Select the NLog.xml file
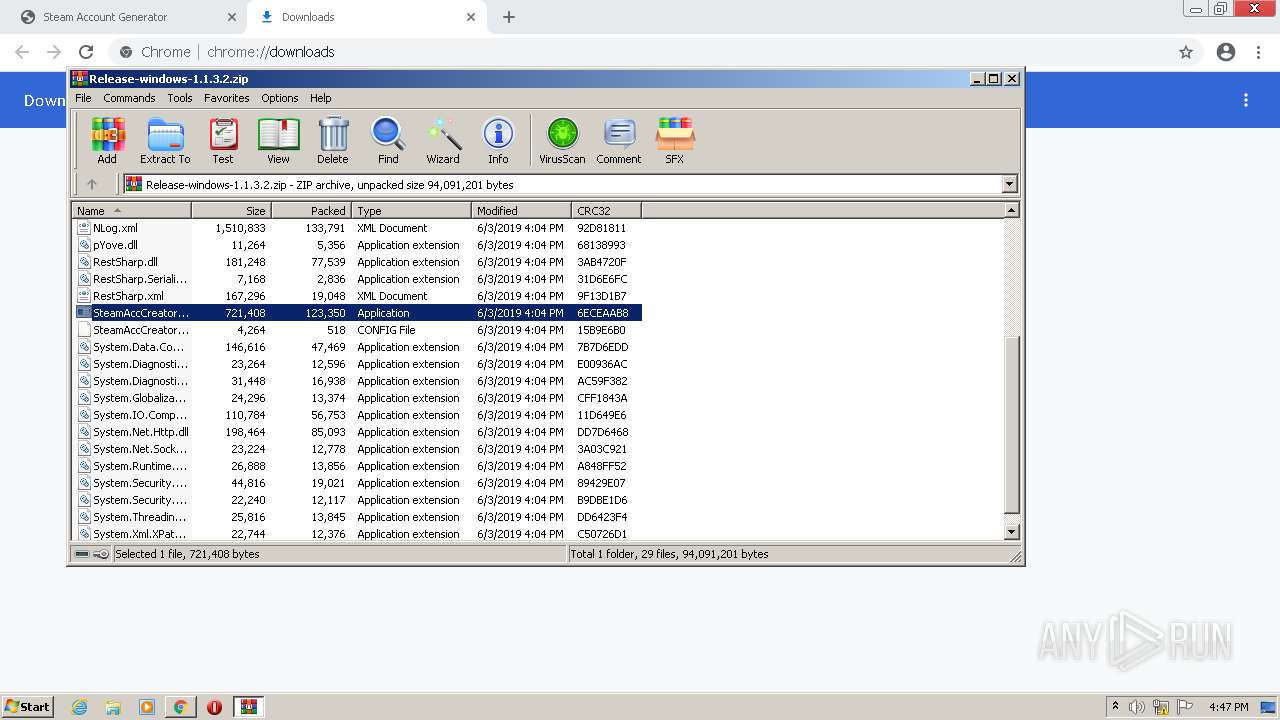This screenshot has height=720, width=1280. point(358,228)
